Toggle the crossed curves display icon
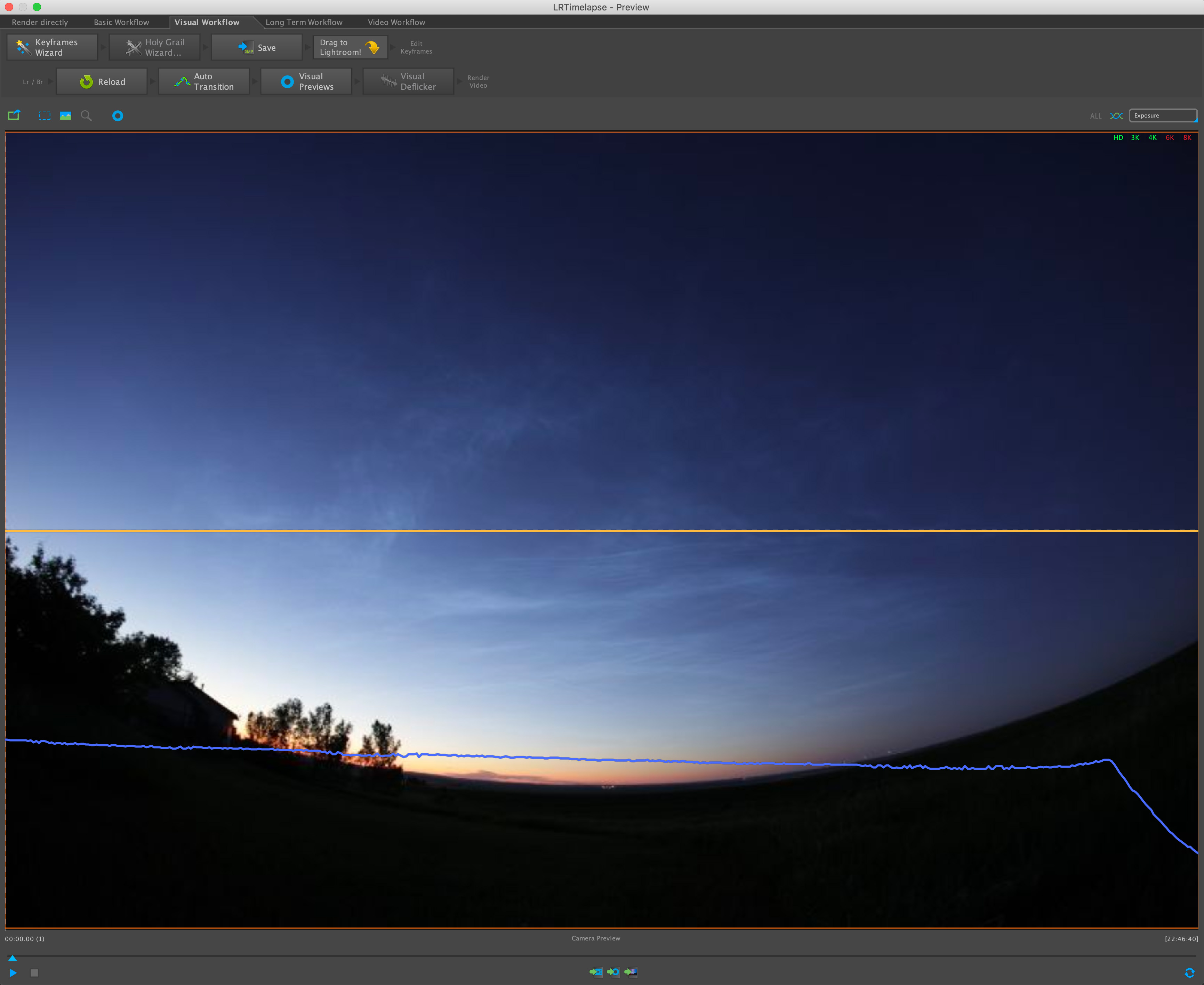Image resolution: width=1204 pixels, height=985 pixels. (x=1116, y=116)
